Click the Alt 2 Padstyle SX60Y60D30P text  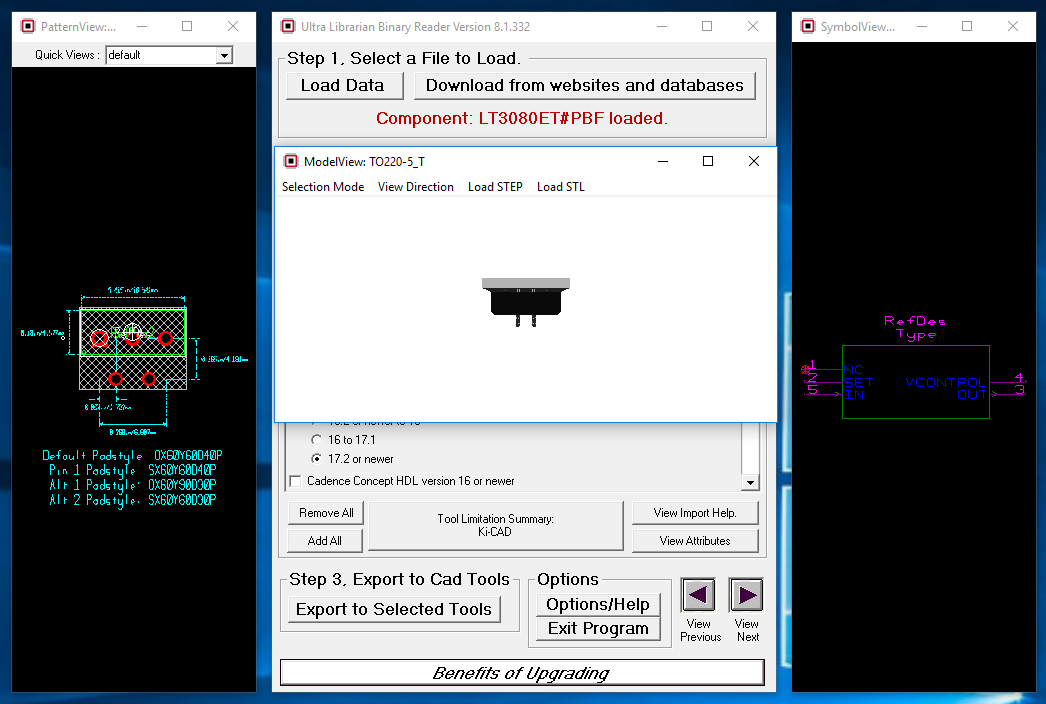[132, 500]
